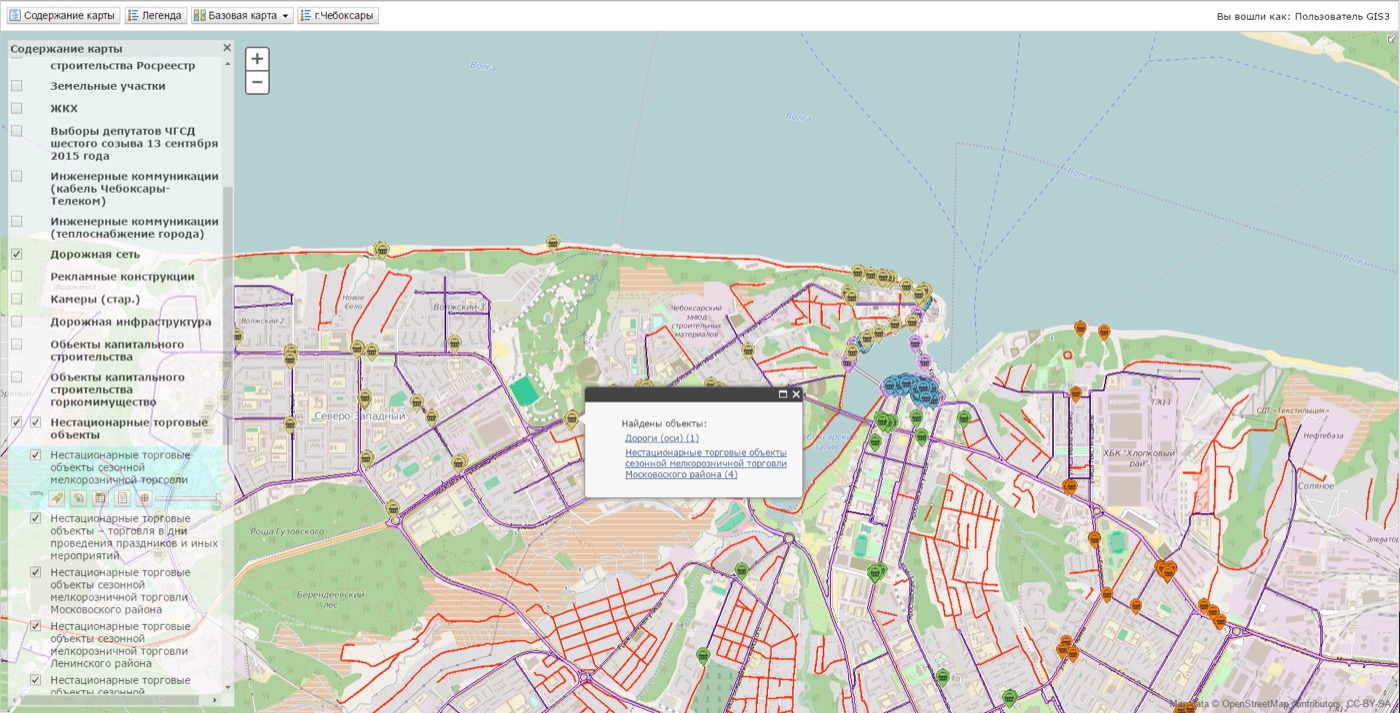Close the Содержание карты panel
This screenshot has height=713, width=1400.
click(x=227, y=48)
